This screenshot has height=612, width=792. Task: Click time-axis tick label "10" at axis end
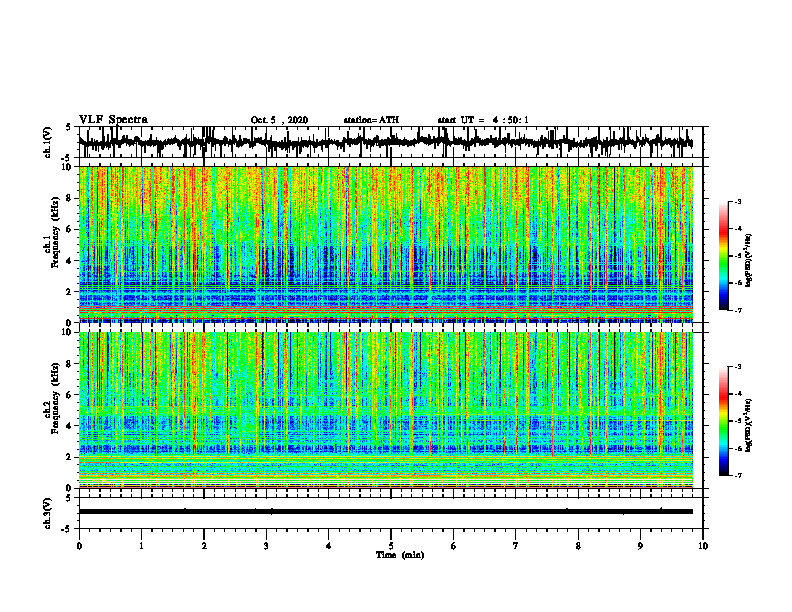click(703, 546)
